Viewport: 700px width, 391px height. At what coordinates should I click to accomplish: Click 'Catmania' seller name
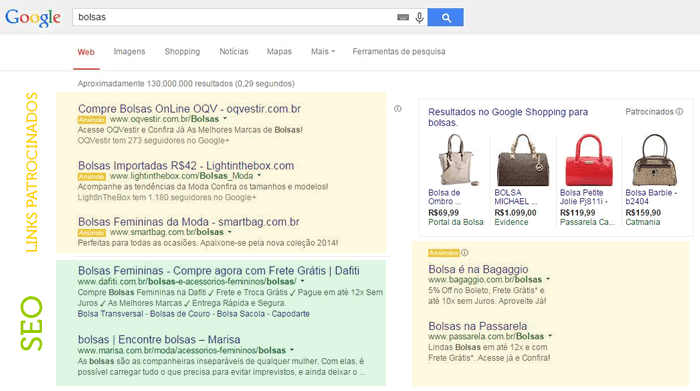(642, 222)
